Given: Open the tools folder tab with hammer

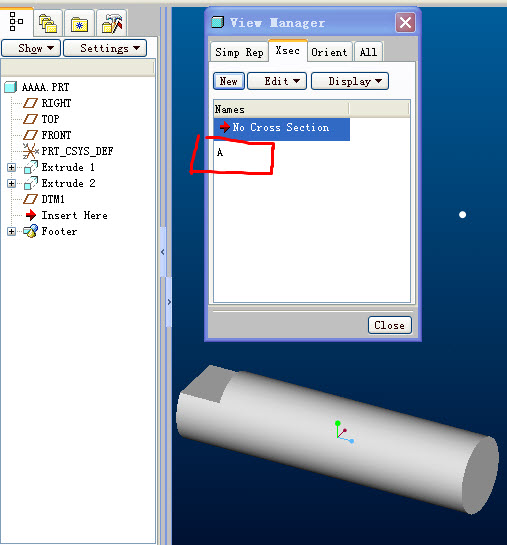Looking at the screenshot, I should pos(112,24).
